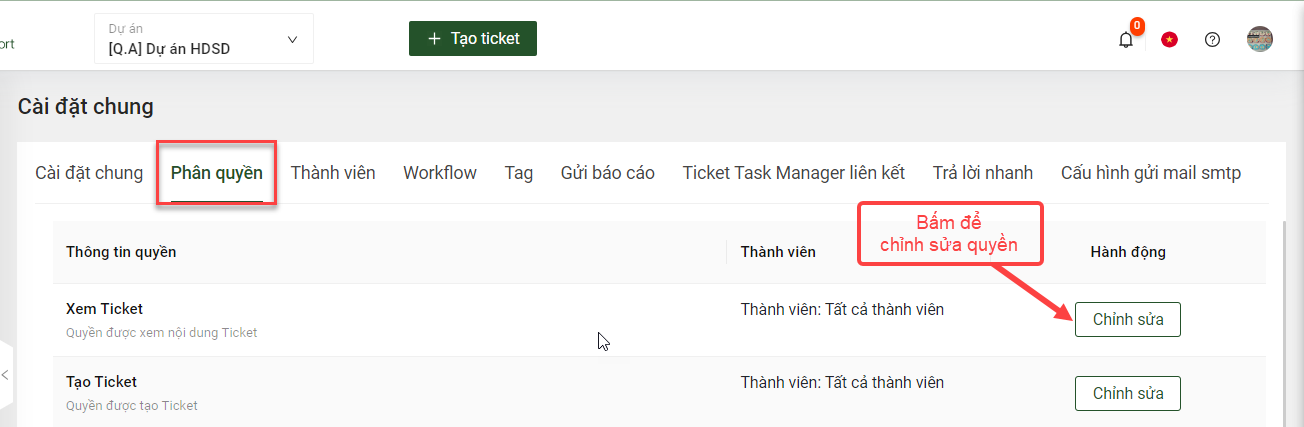The width and height of the screenshot is (1304, 427).
Task: Click the plus icon in Tạo ticket
Action: [x=434, y=39]
